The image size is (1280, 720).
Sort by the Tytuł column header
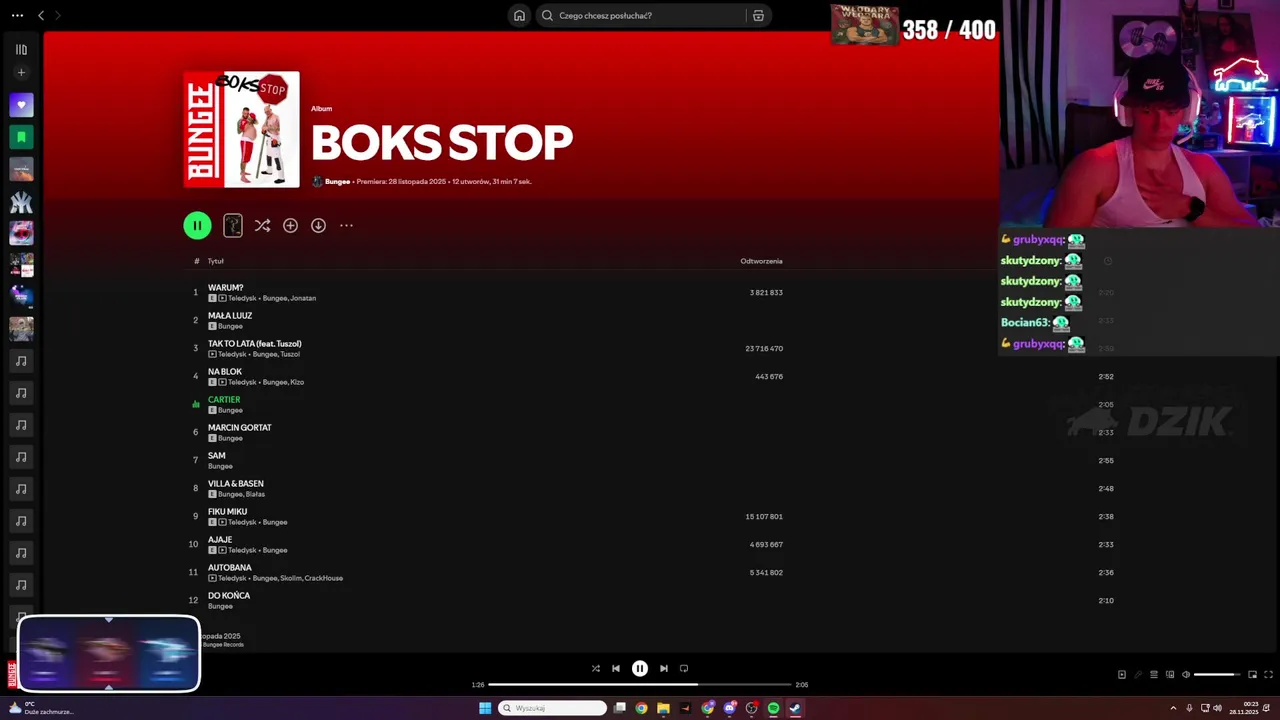(x=215, y=261)
